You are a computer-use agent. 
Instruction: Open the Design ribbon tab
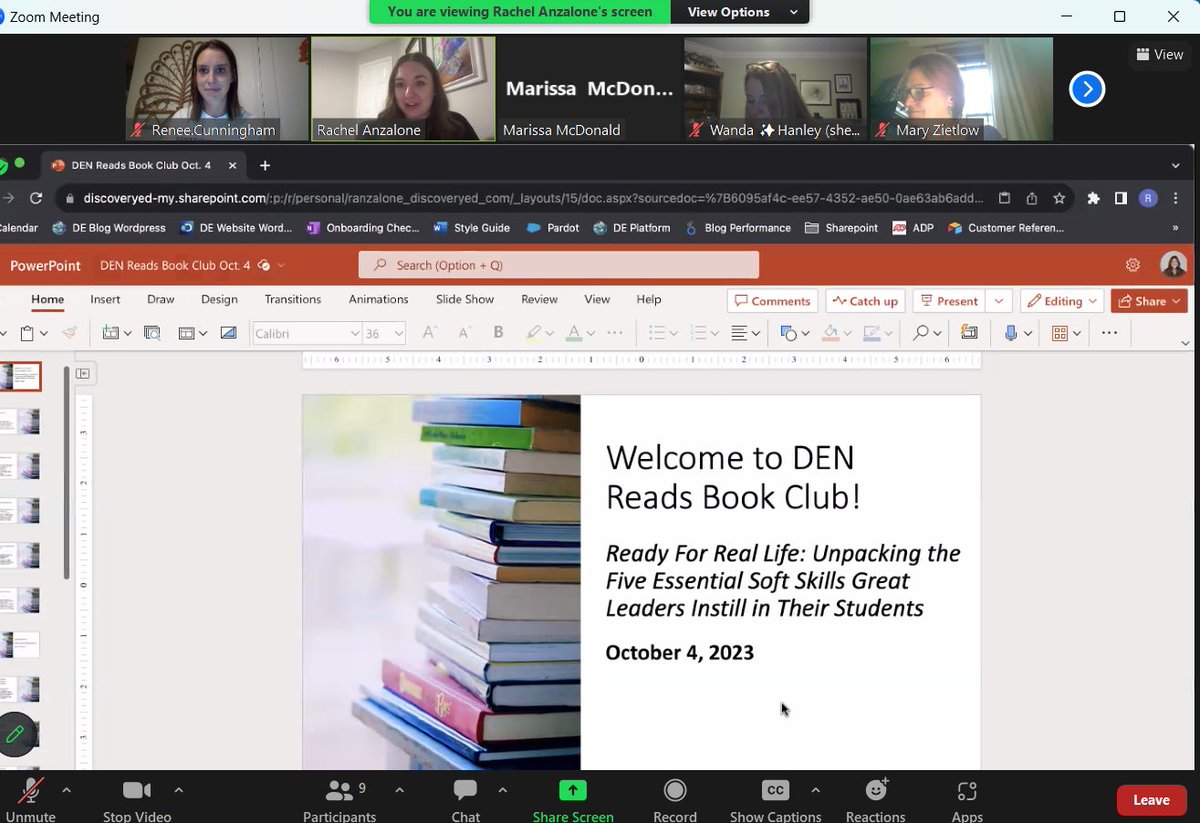pos(219,299)
